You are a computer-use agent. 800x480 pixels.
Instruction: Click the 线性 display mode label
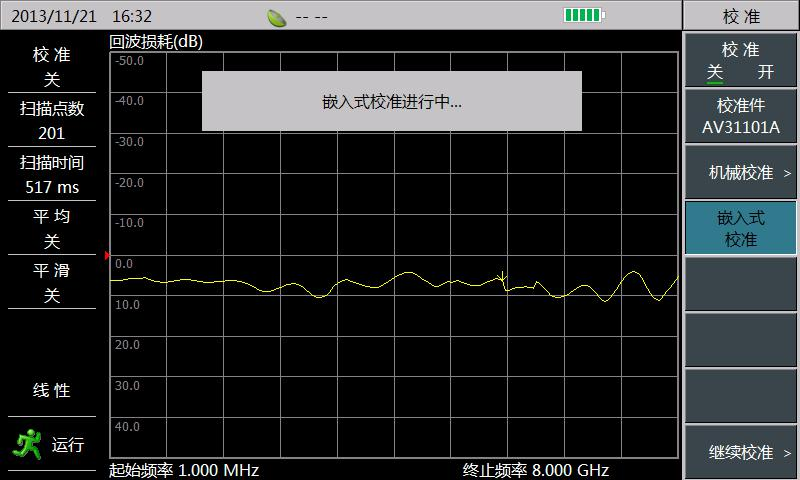point(52,390)
